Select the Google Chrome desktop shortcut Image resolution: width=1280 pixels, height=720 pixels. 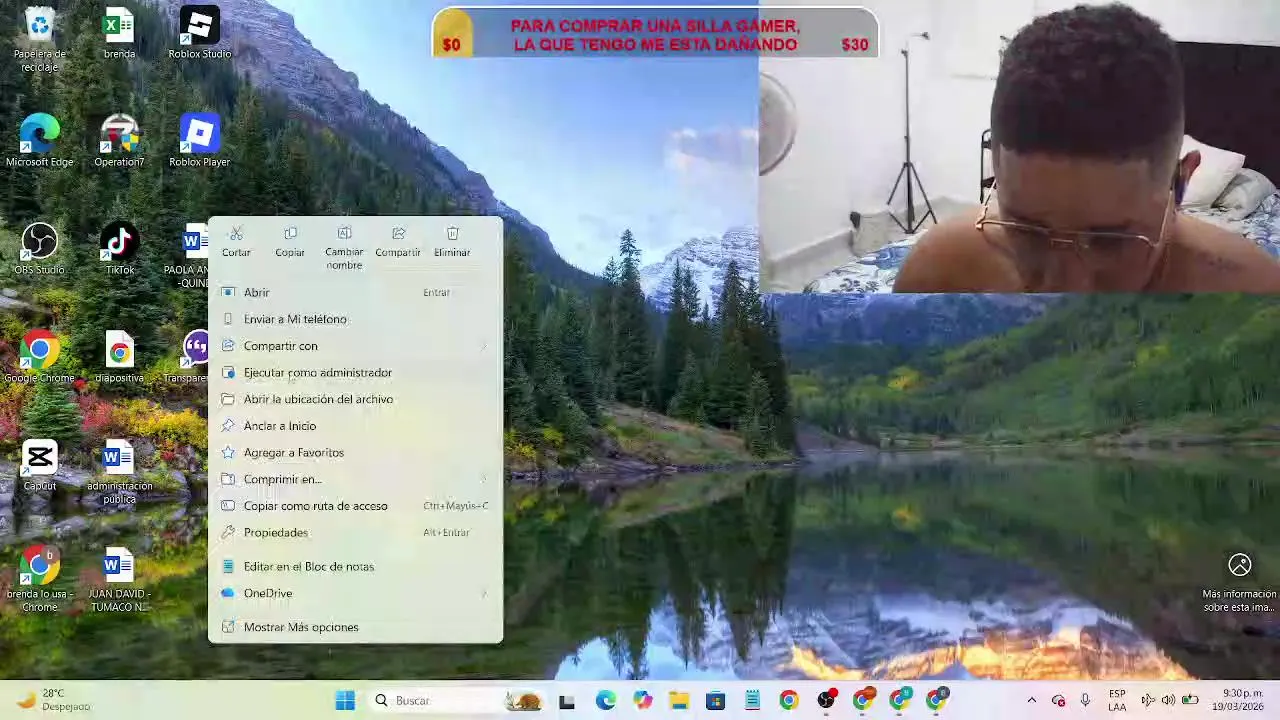(x=40, y=356)
